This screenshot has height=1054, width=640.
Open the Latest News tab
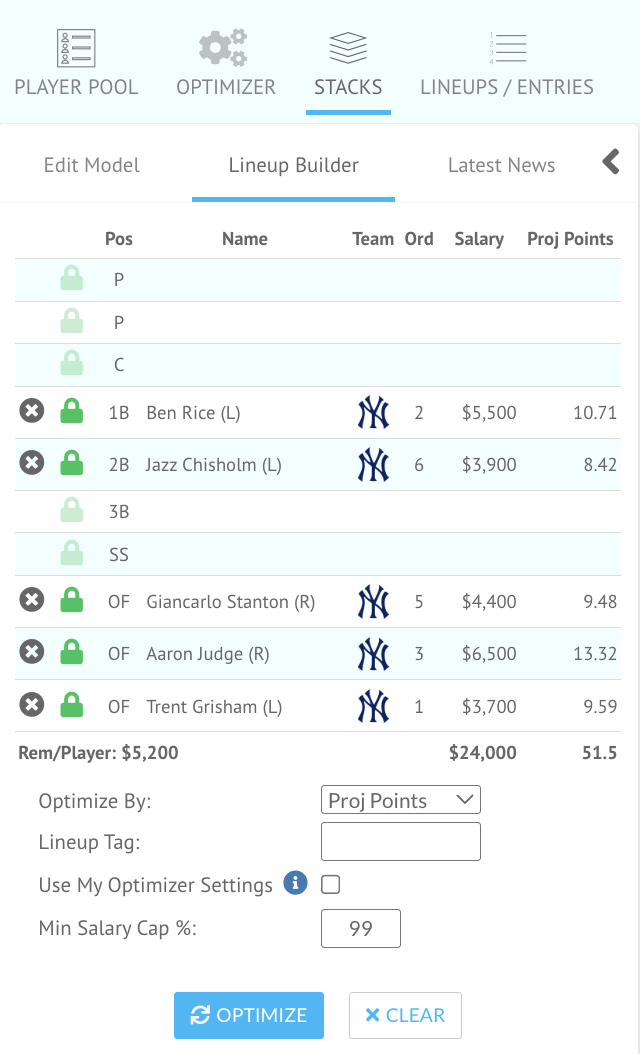click(x=501, y=166)
